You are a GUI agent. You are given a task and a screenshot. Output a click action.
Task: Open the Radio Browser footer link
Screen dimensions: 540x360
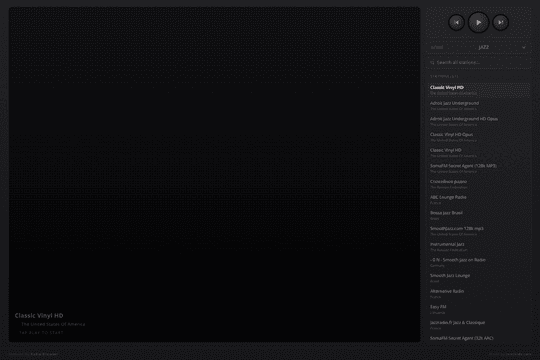coord(44,354)
